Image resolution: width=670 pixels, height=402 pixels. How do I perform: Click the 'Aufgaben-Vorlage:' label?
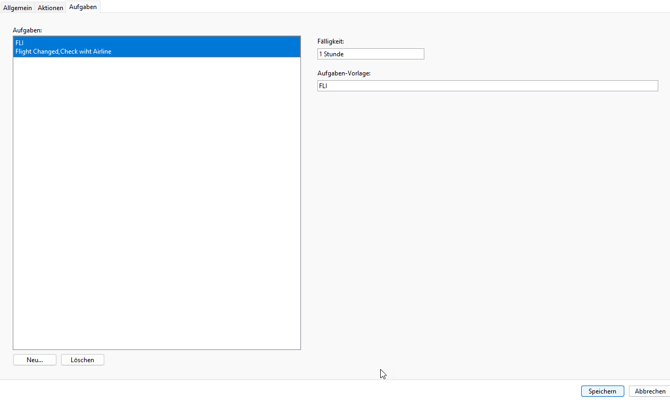pyautogui.click(x=344, y=73)
